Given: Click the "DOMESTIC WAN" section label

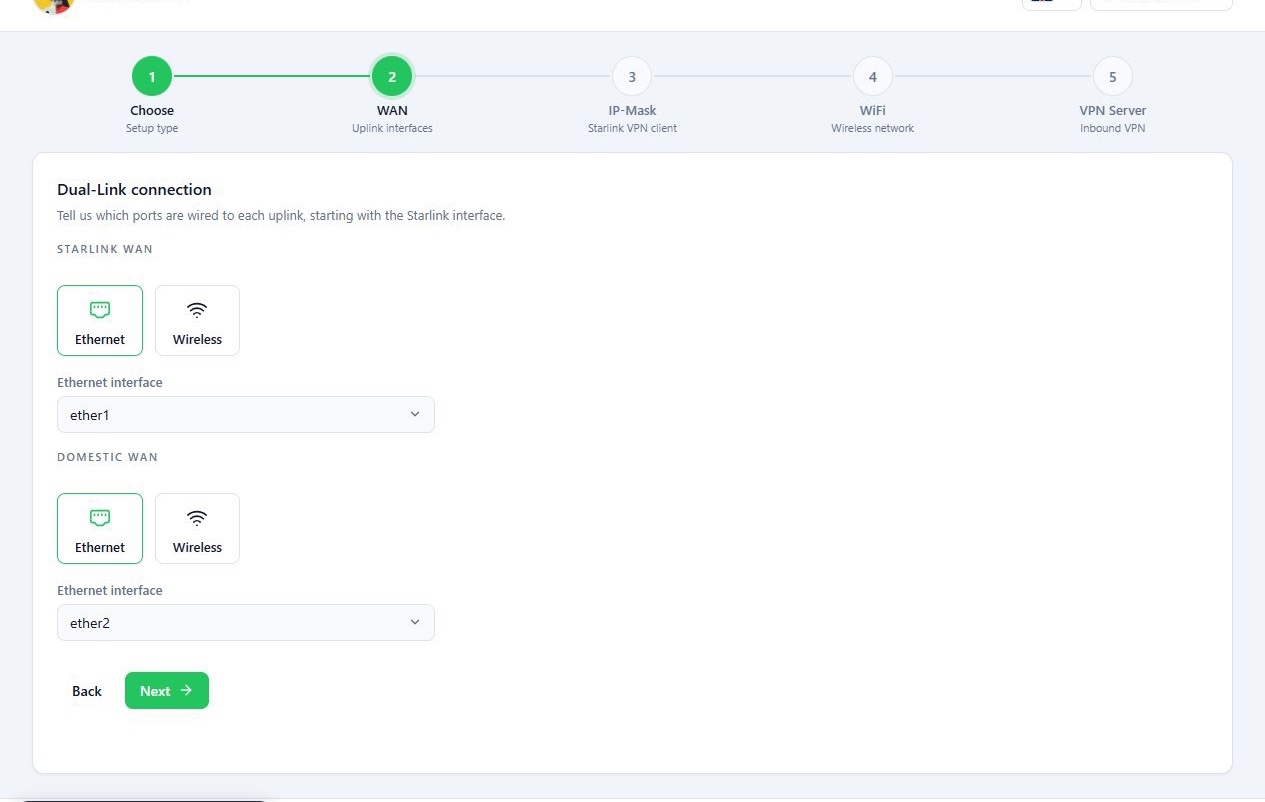Looking at the screenshot, I should (108, 457).
